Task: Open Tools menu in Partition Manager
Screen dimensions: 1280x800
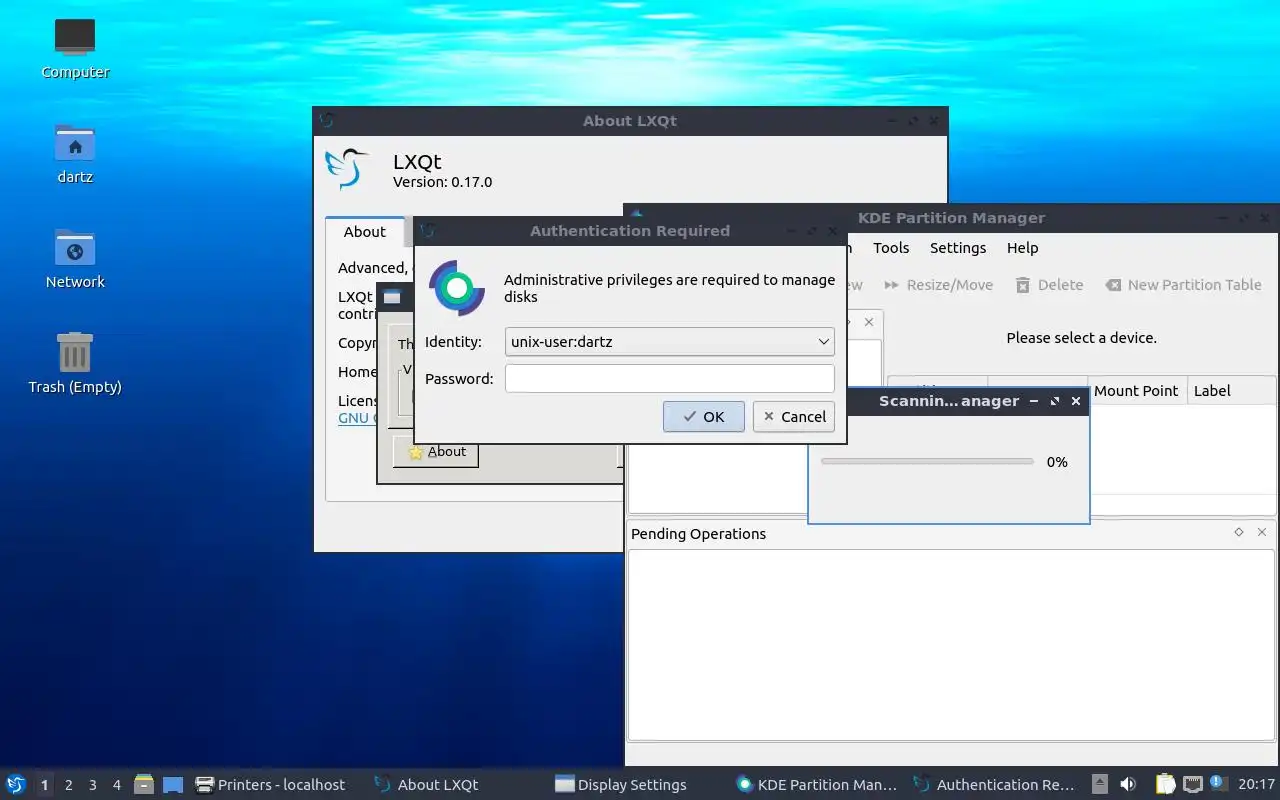Action: click(891, 247)
